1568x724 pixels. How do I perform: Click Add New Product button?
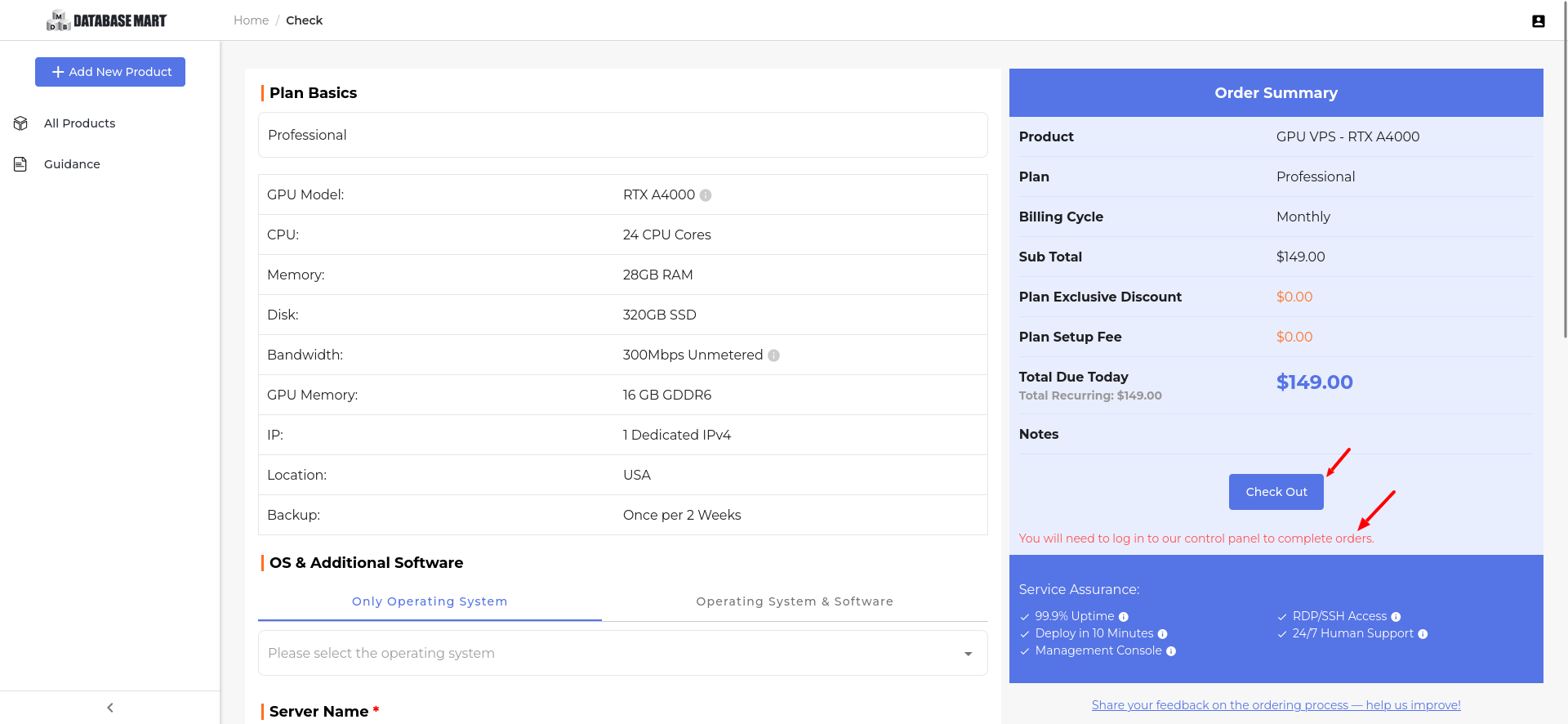click(x=110, y=72)
